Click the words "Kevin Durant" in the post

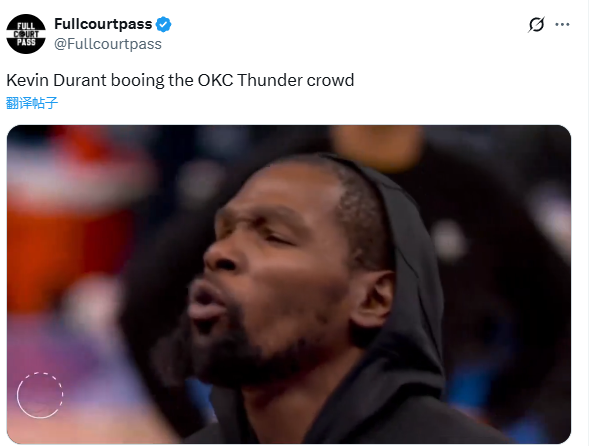[x=57, y=80]
